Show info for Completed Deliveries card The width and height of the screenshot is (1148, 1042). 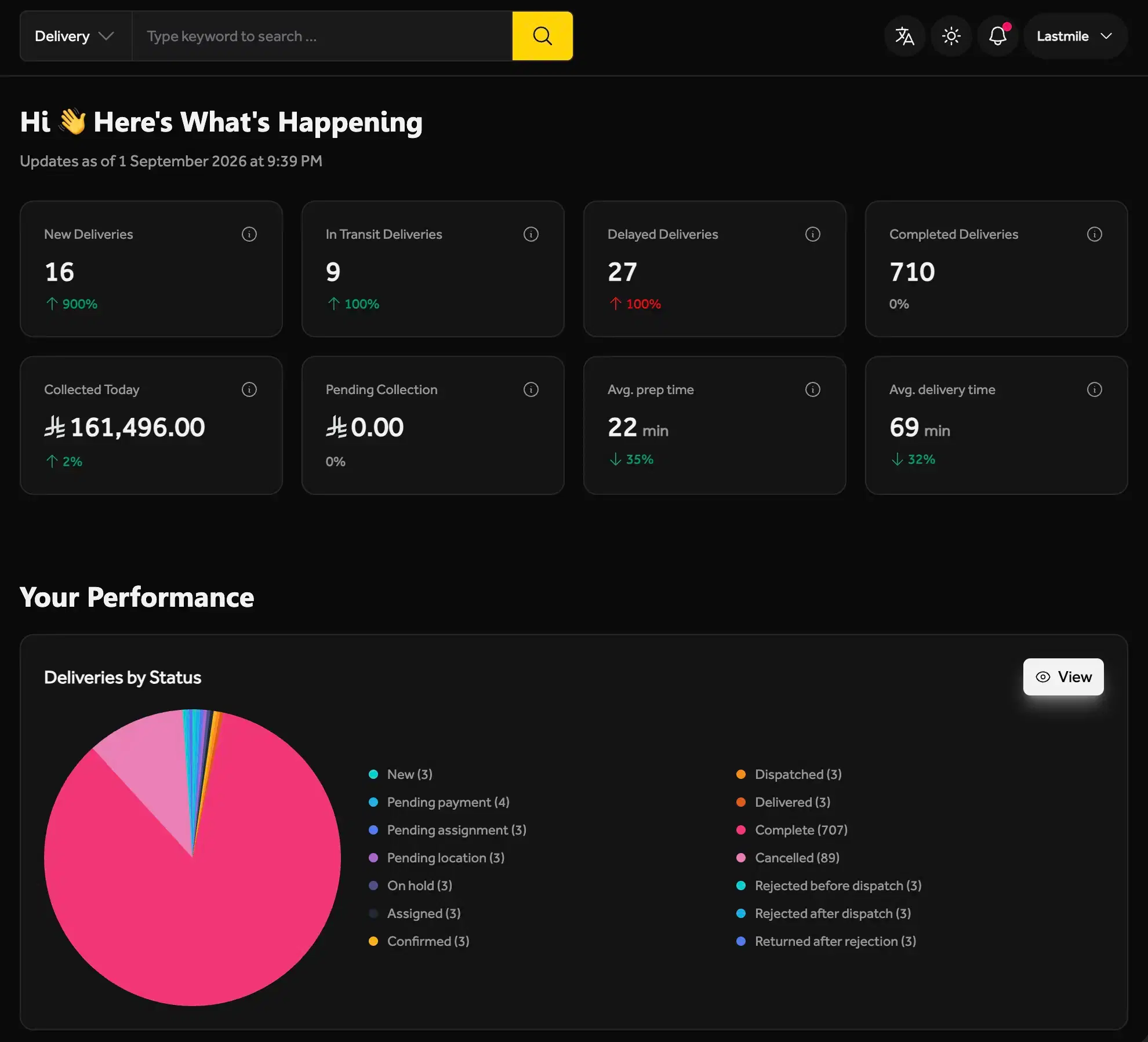[1095, 234]
